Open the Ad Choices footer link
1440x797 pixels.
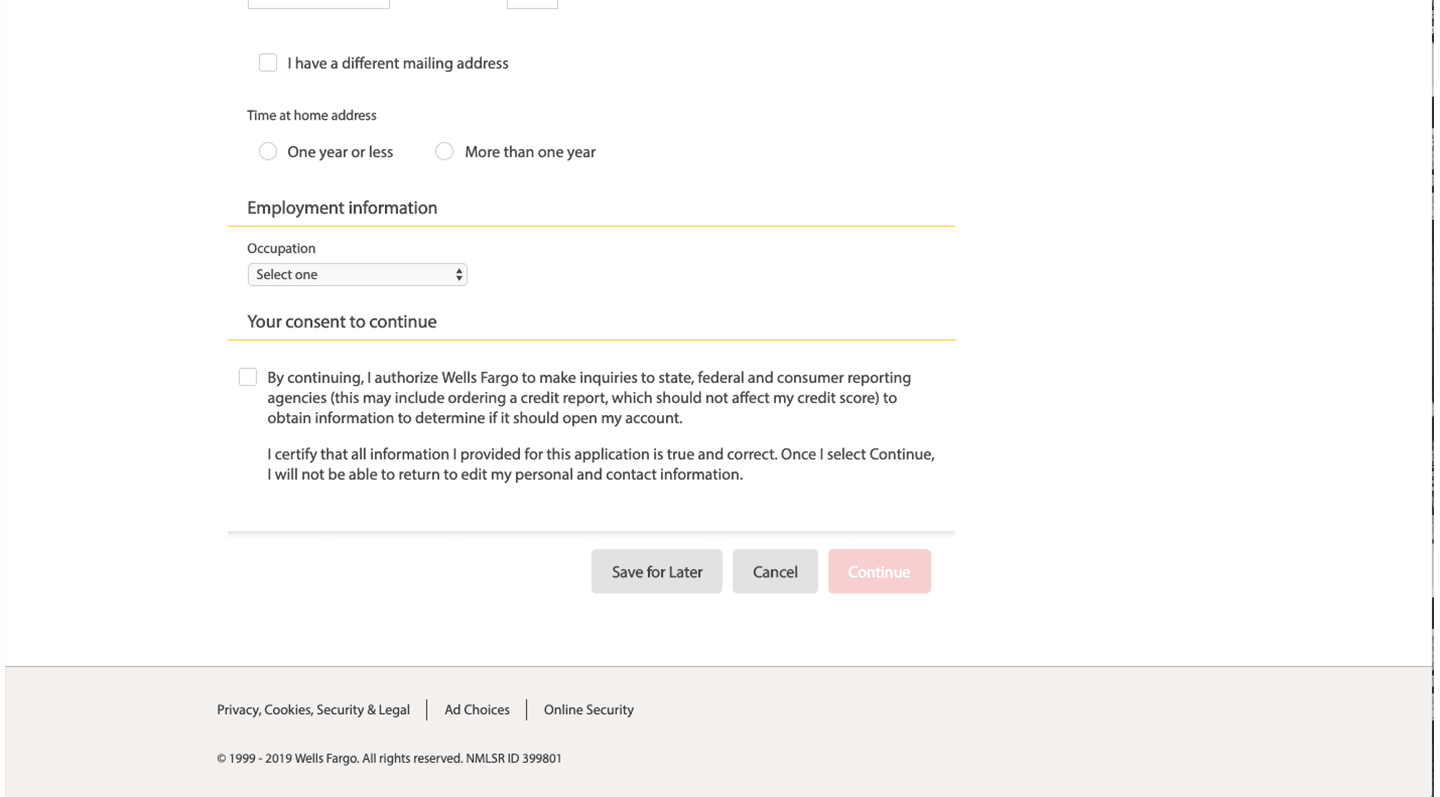coord(477,710)
